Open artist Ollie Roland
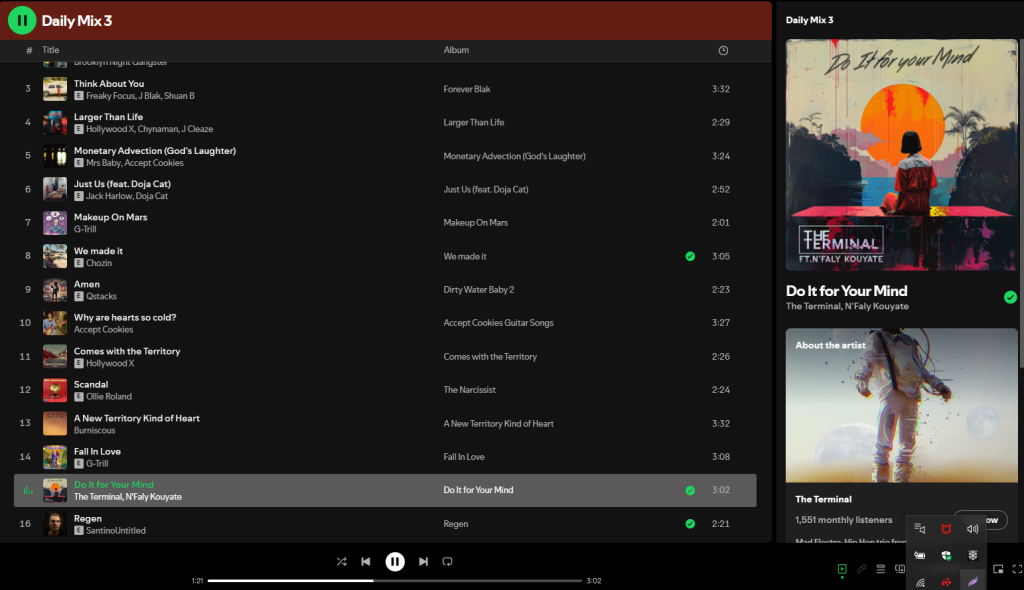Screen dimensions: 1024x590 (109, 397)
